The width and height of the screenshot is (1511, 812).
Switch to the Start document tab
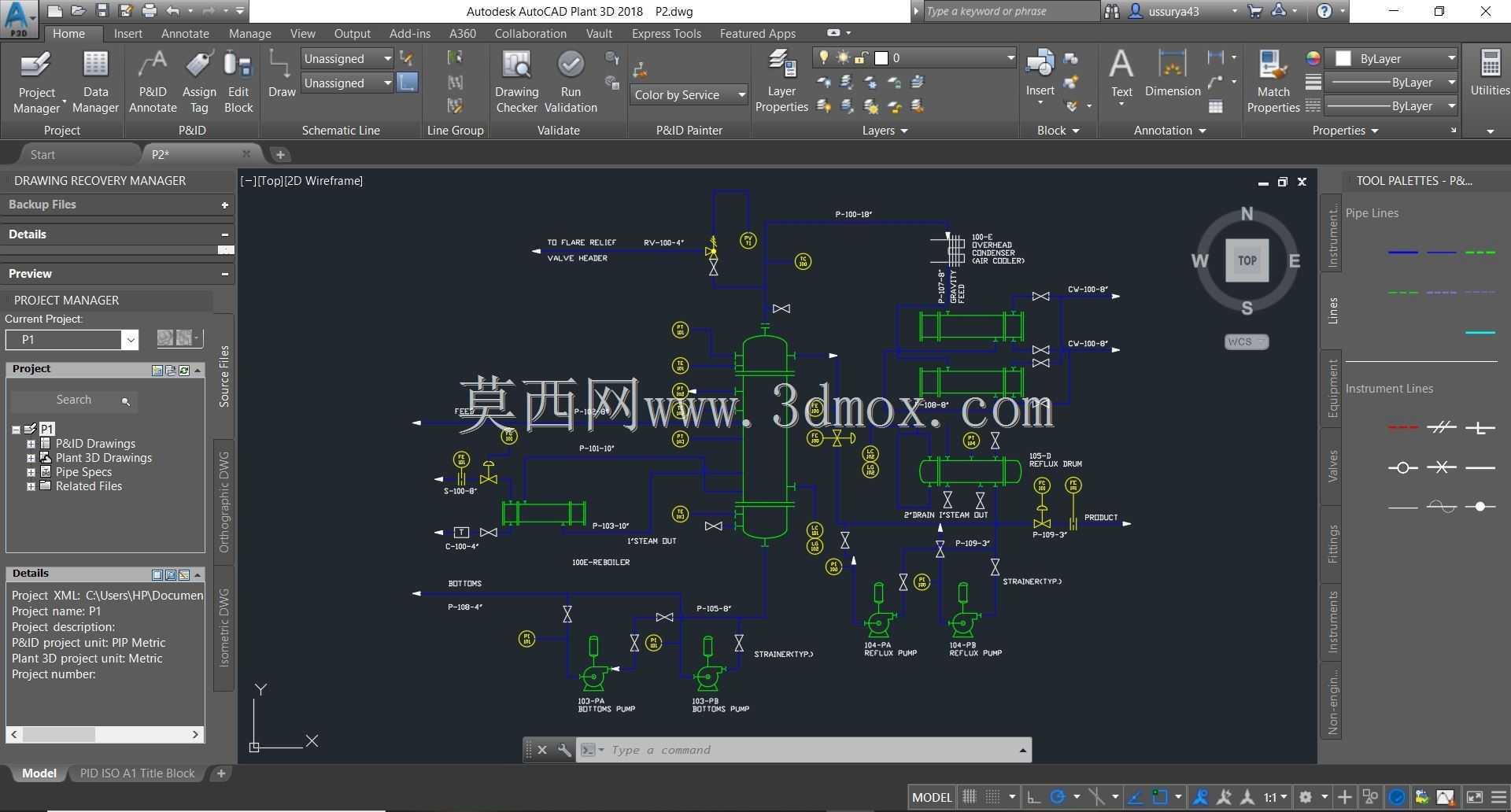42,154
